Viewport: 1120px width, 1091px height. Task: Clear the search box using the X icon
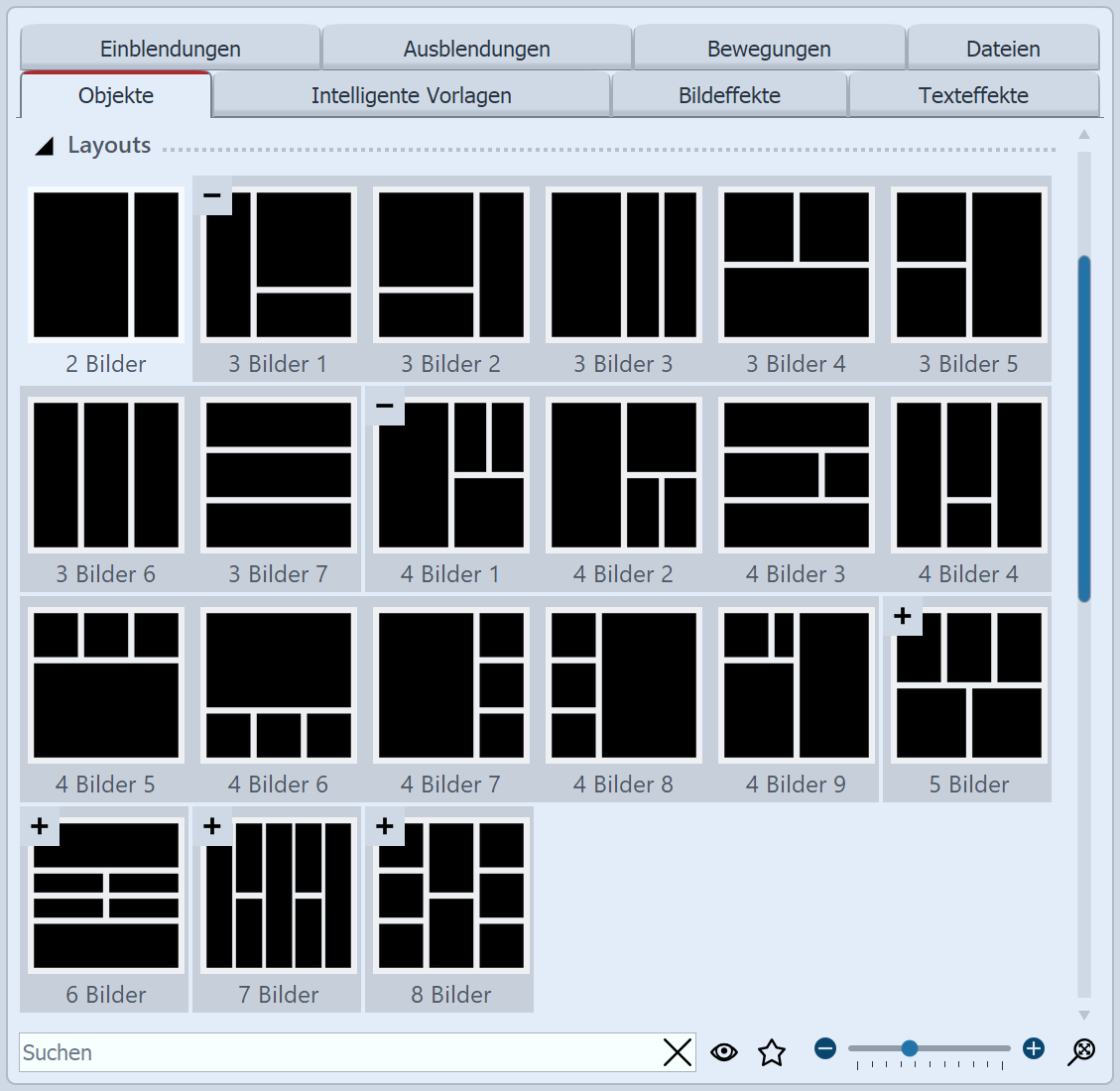click(678, 1052)
